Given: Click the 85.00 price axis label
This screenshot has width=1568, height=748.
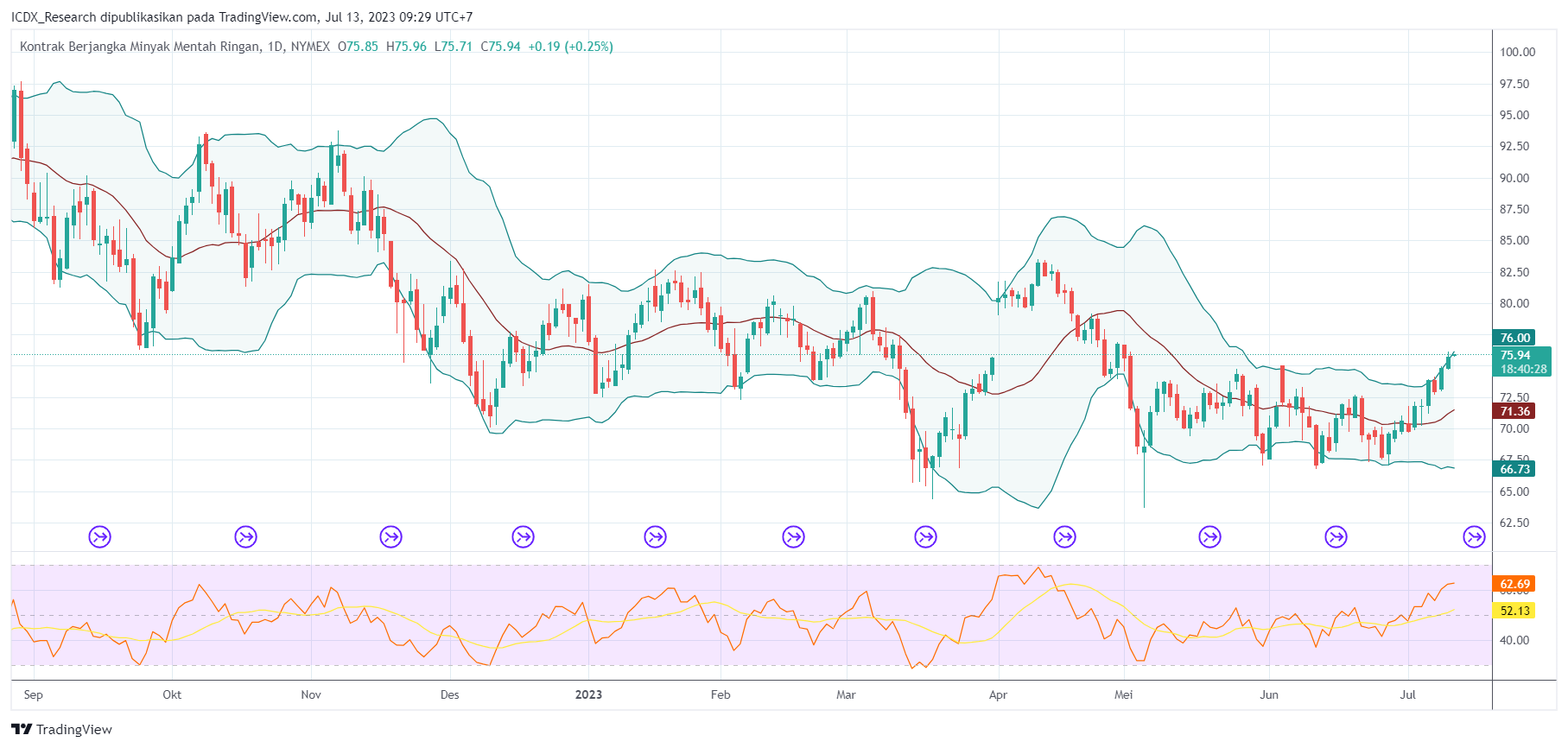Looking at the screenshot, I should click(x=1514, y=240).
